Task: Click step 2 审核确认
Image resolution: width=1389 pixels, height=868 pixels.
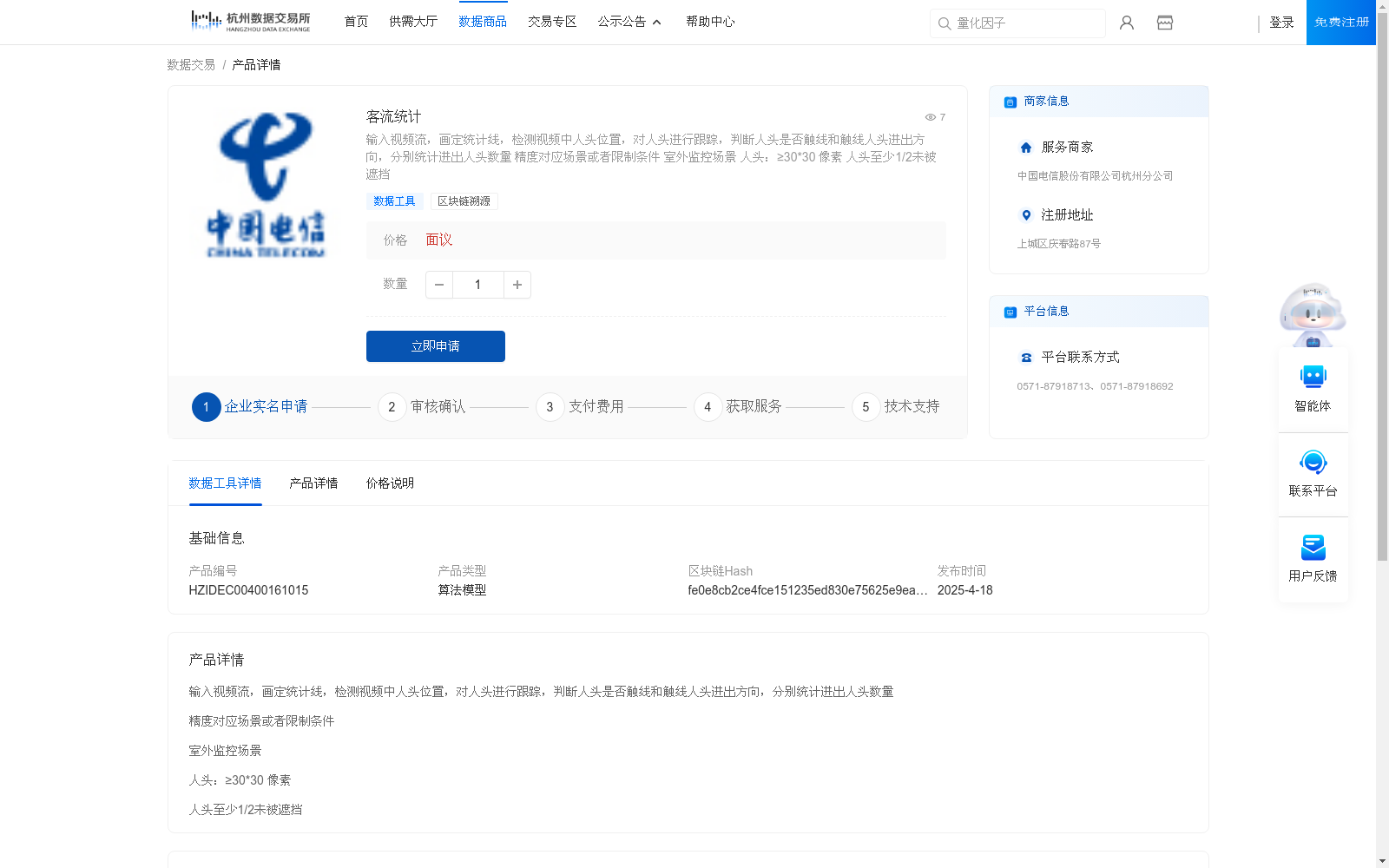Action: tap(422, 407)
